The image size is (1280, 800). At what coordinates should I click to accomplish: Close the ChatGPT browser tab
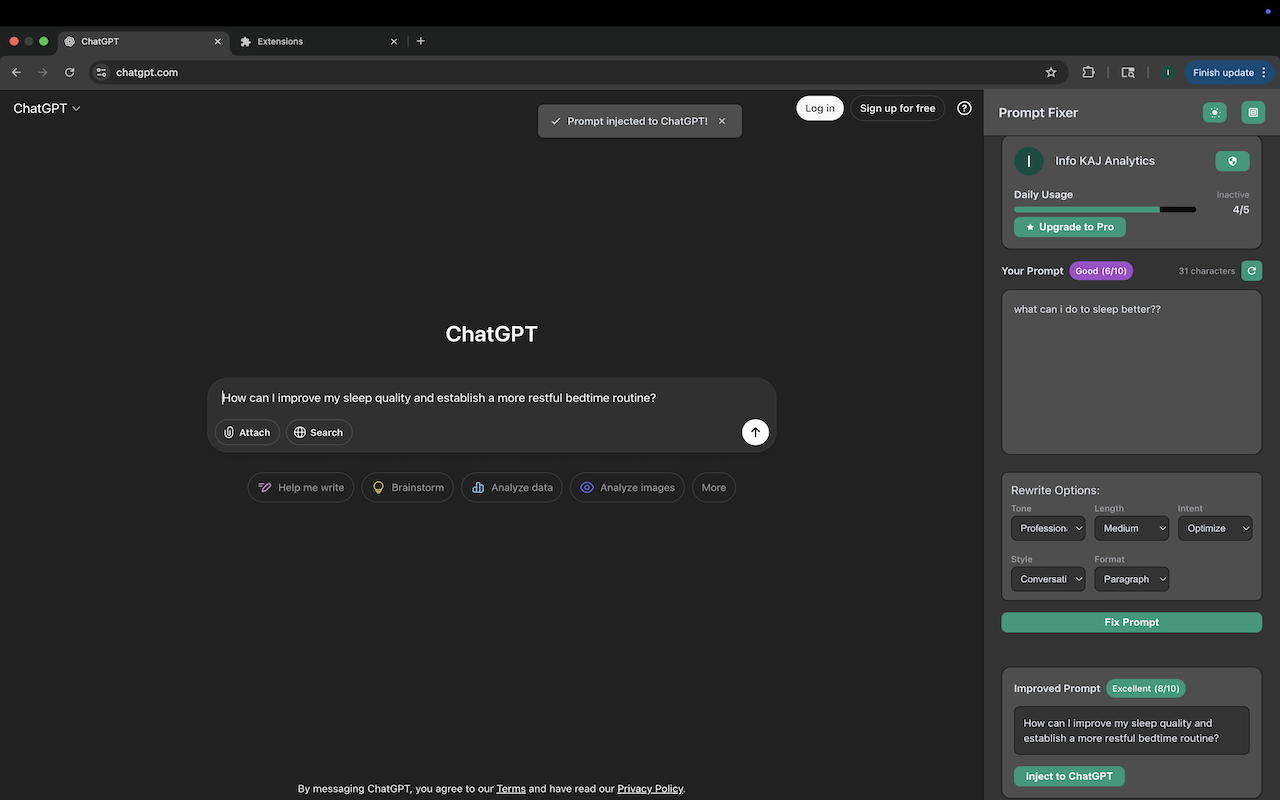click(x=218, y=41)
